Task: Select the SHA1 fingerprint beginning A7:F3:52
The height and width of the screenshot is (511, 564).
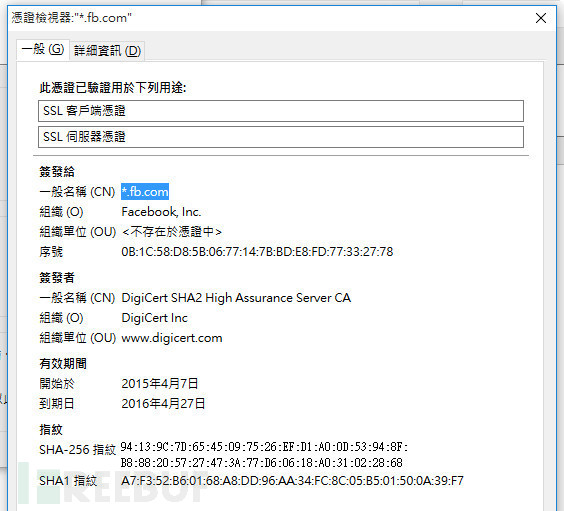Action: 292,481
